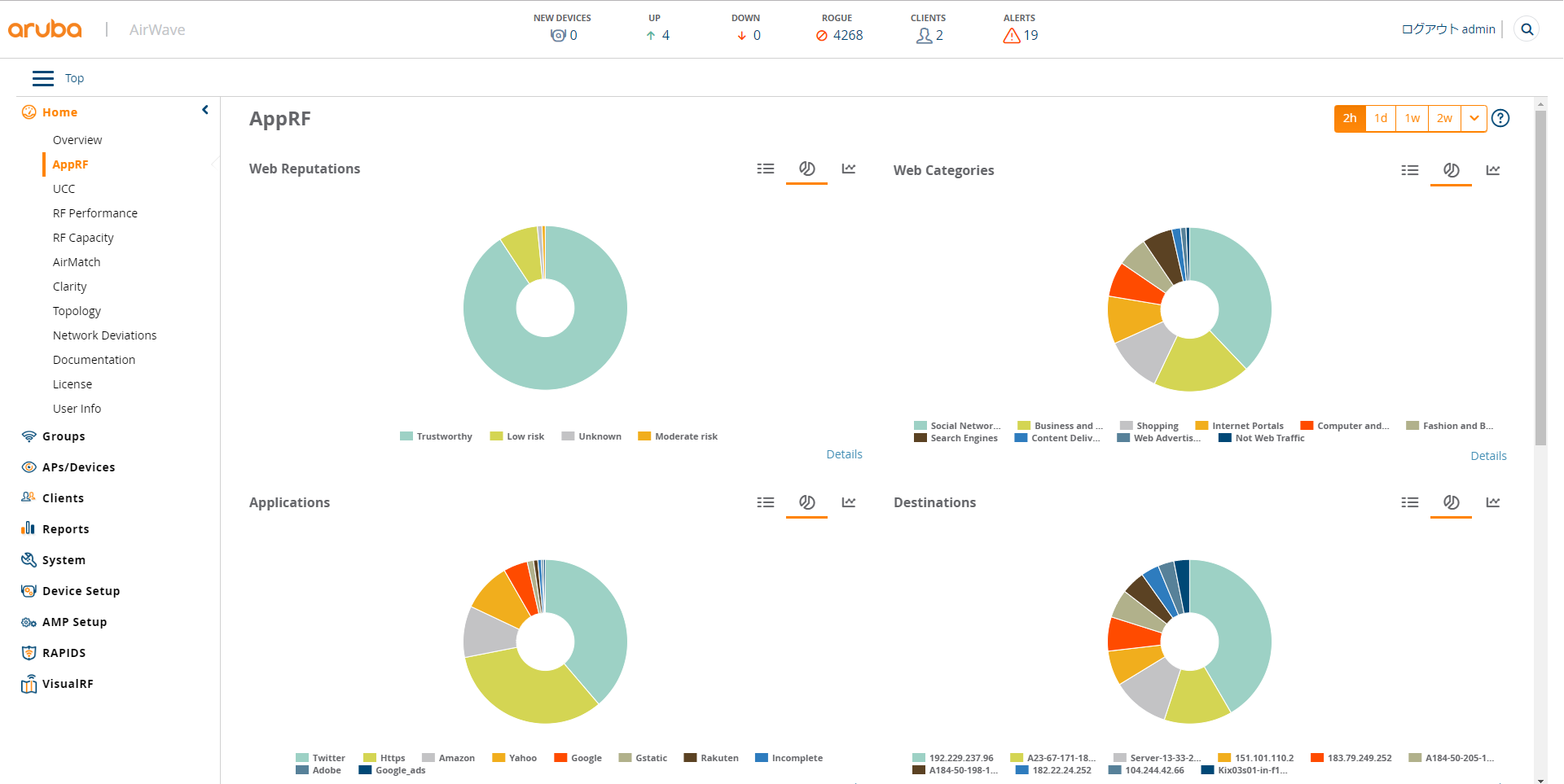The width and height of the screenshot is (1564, 784).
Task: Open Web Categories Details link
Action: click(x=1488, y=456)
